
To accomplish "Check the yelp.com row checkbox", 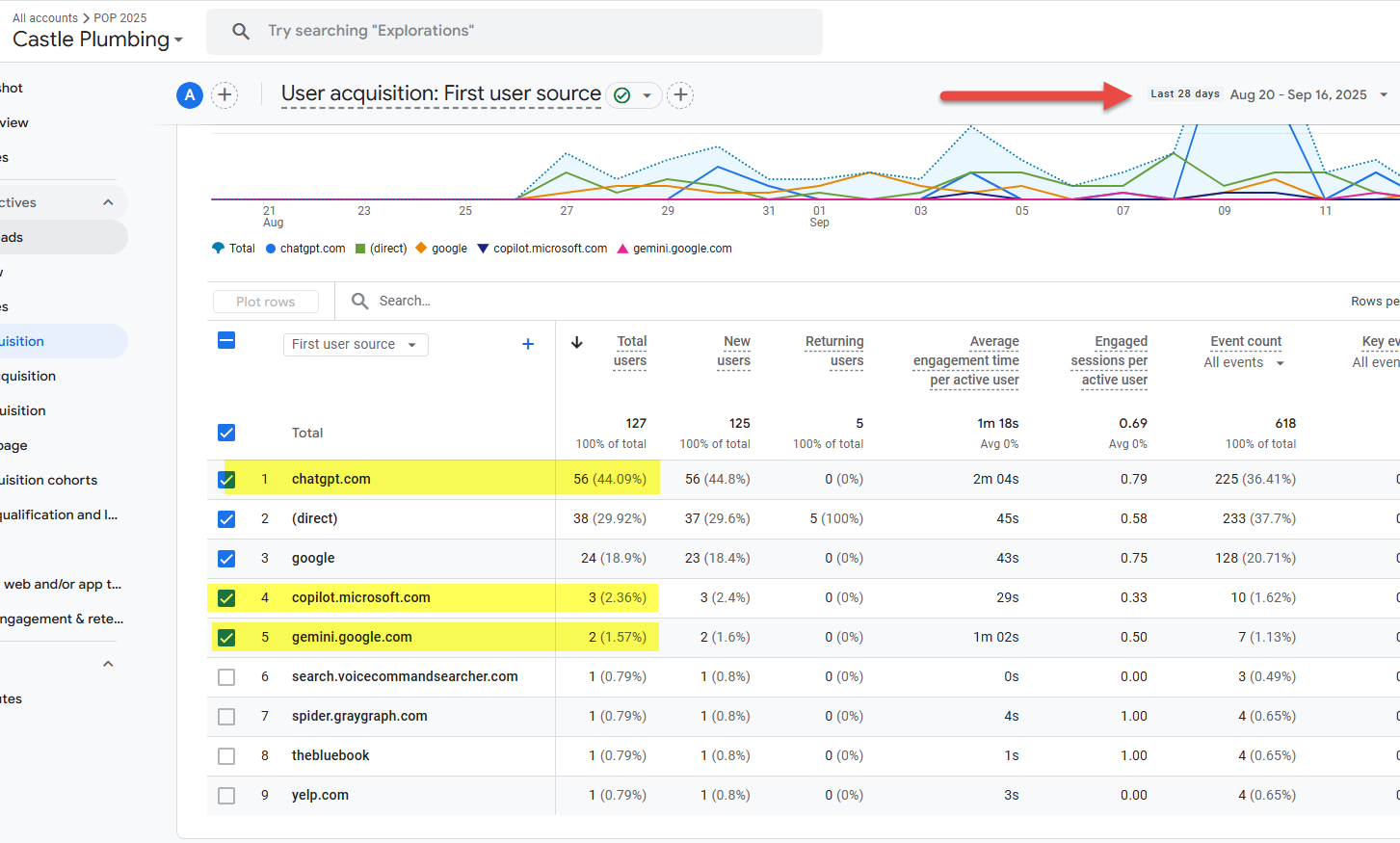I will click(226, 795).
